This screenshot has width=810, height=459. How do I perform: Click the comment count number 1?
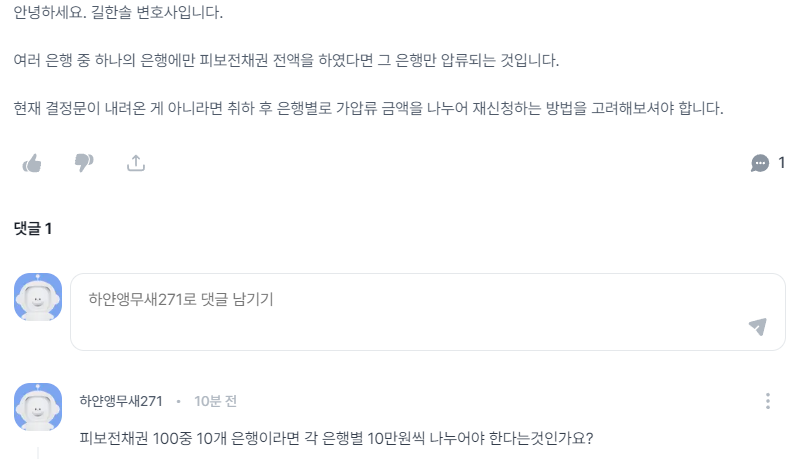(x=781, y=163)
